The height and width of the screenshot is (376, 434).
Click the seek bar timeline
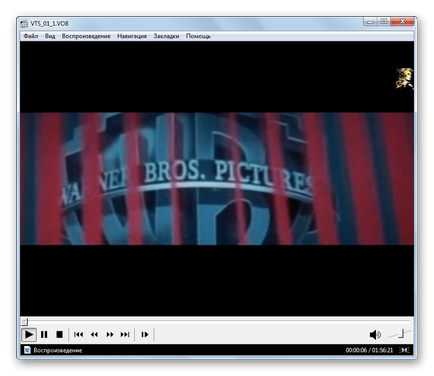217,321
